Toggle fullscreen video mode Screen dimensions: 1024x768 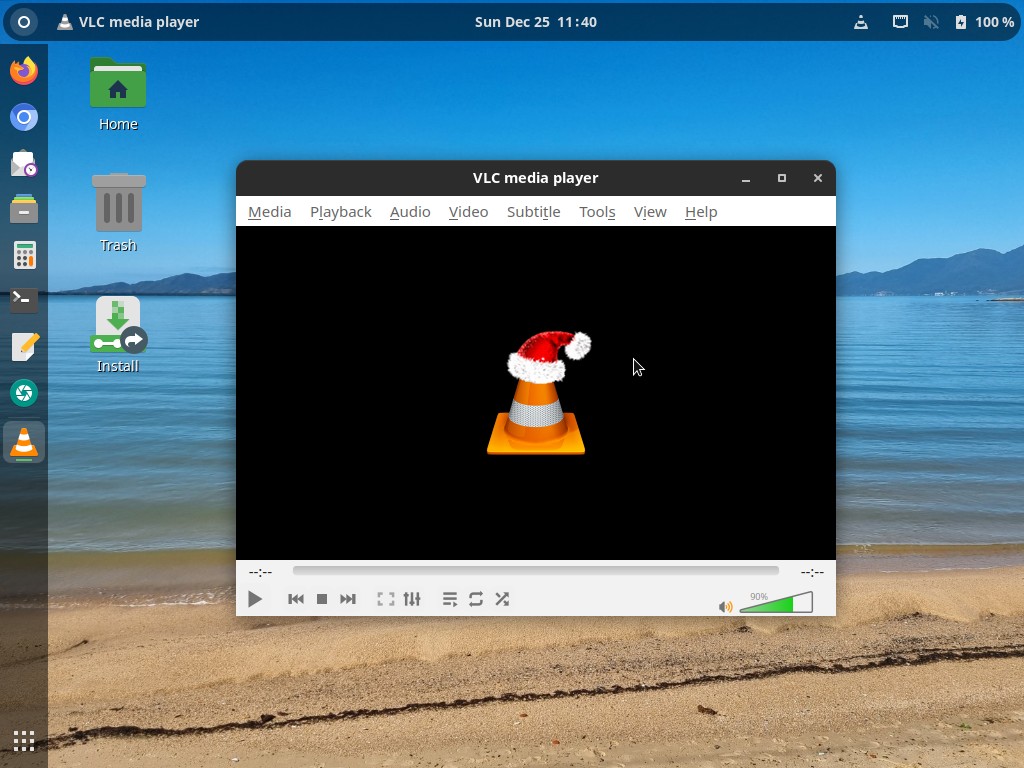(386, 599)
